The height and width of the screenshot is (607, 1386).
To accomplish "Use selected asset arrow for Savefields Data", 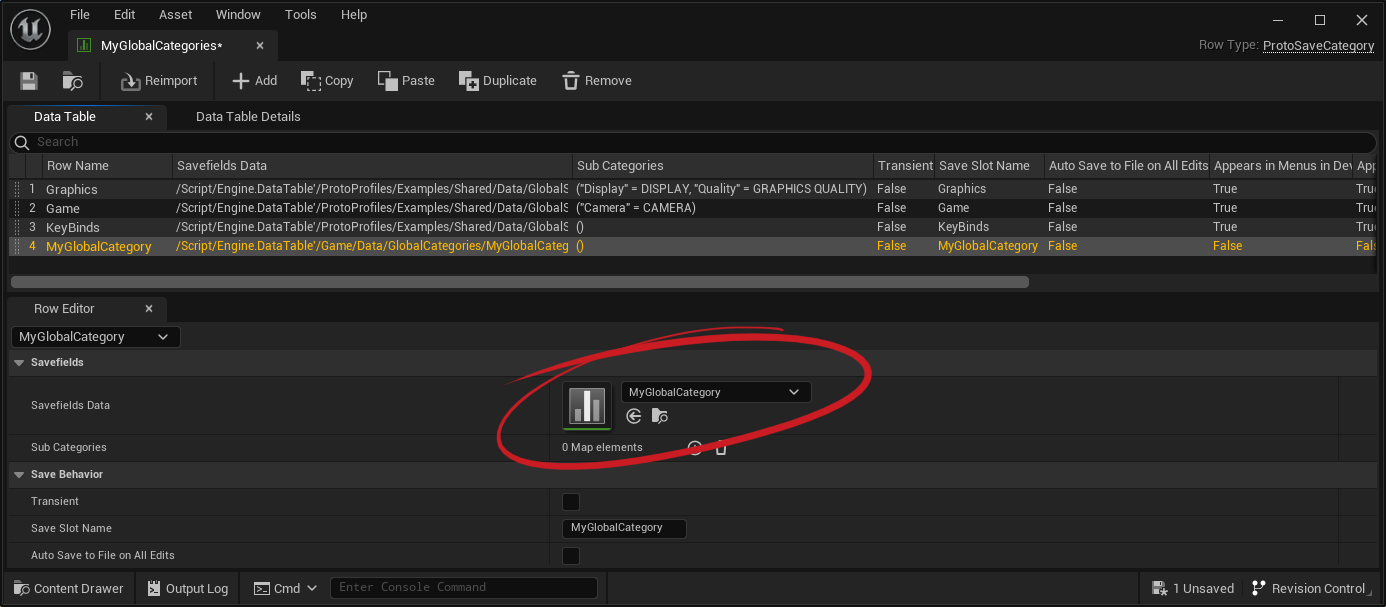I will tap(633, 416).
